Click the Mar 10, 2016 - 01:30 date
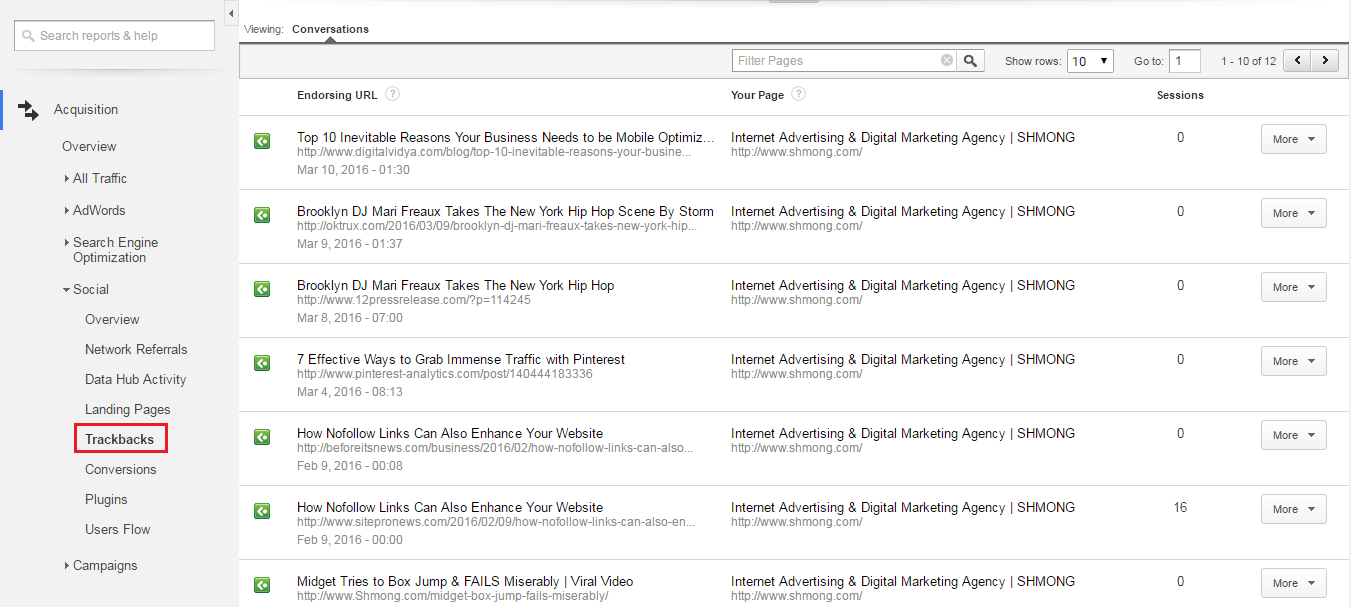This screenshot has width=1351, height=607. tap(353, 170)
